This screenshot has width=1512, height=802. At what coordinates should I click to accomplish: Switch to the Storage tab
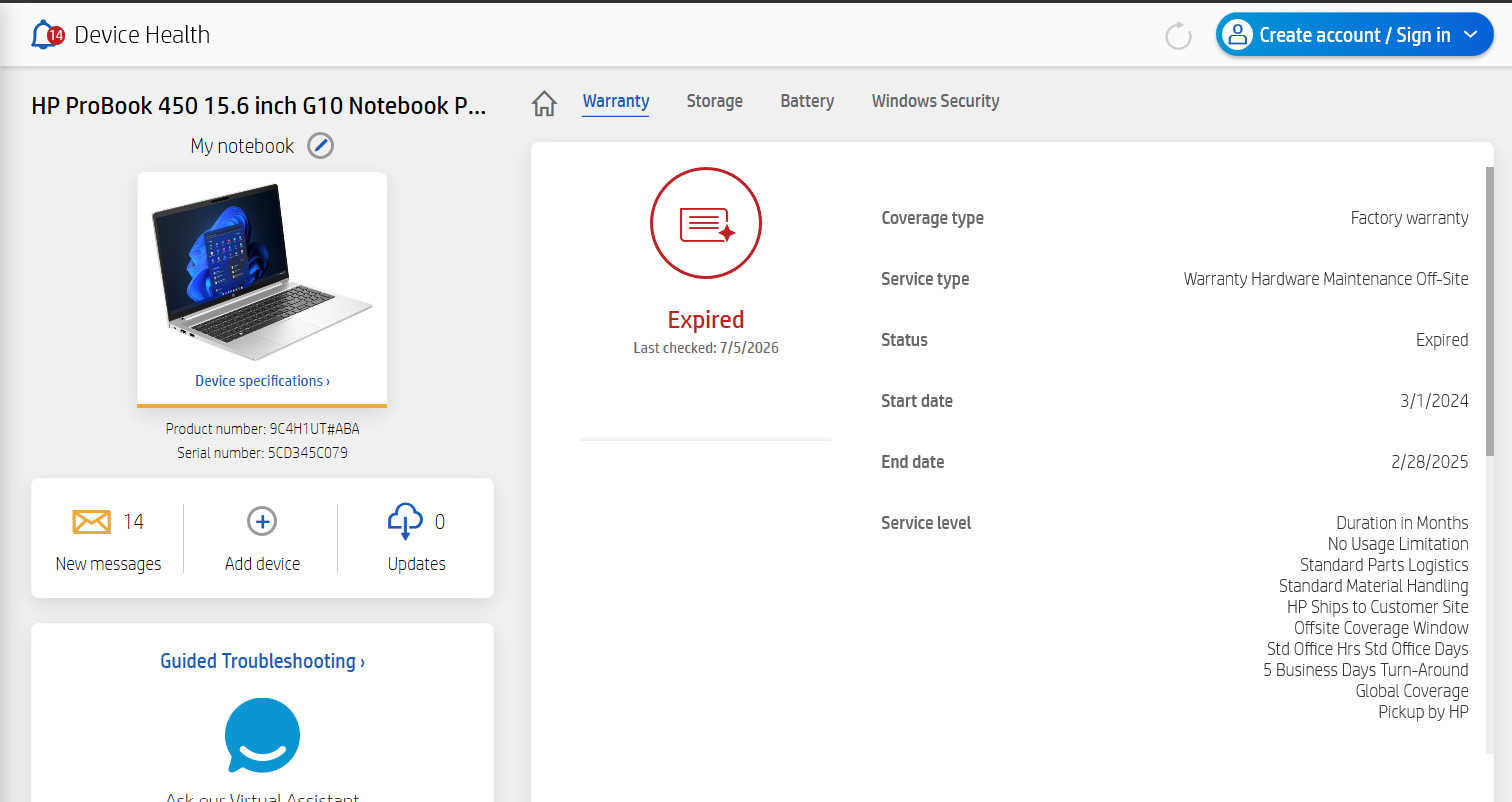[714, 101]
